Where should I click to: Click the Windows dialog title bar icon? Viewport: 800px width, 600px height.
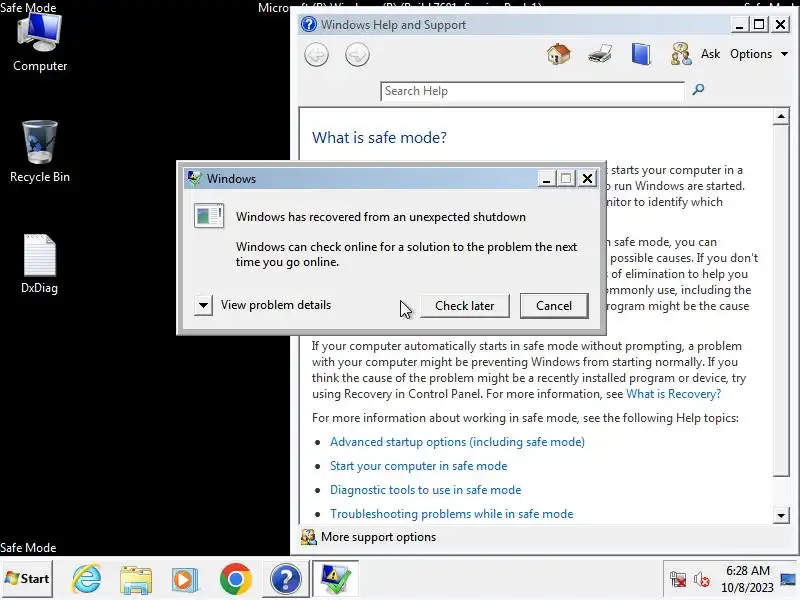click(x=194, y=178)
